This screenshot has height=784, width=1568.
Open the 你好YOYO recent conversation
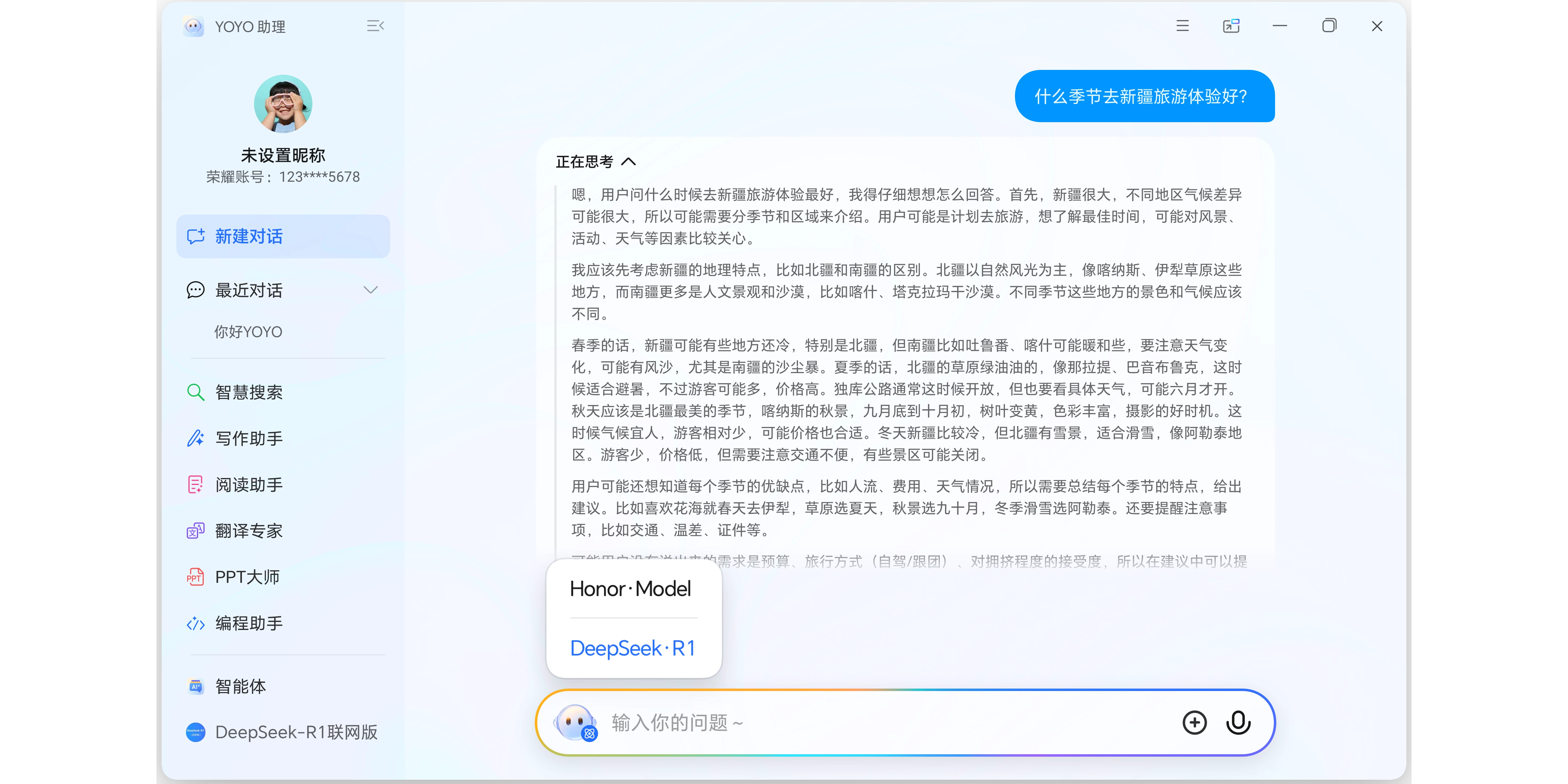click(248, 332)
